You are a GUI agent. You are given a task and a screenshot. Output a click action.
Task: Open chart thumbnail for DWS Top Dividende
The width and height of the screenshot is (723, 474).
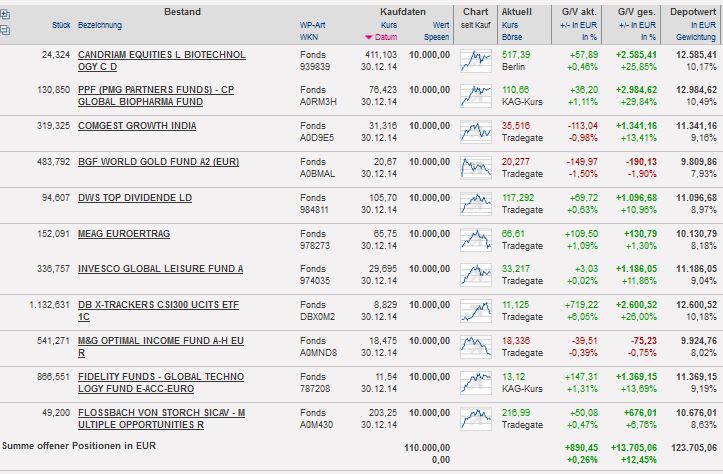[475, 204]
